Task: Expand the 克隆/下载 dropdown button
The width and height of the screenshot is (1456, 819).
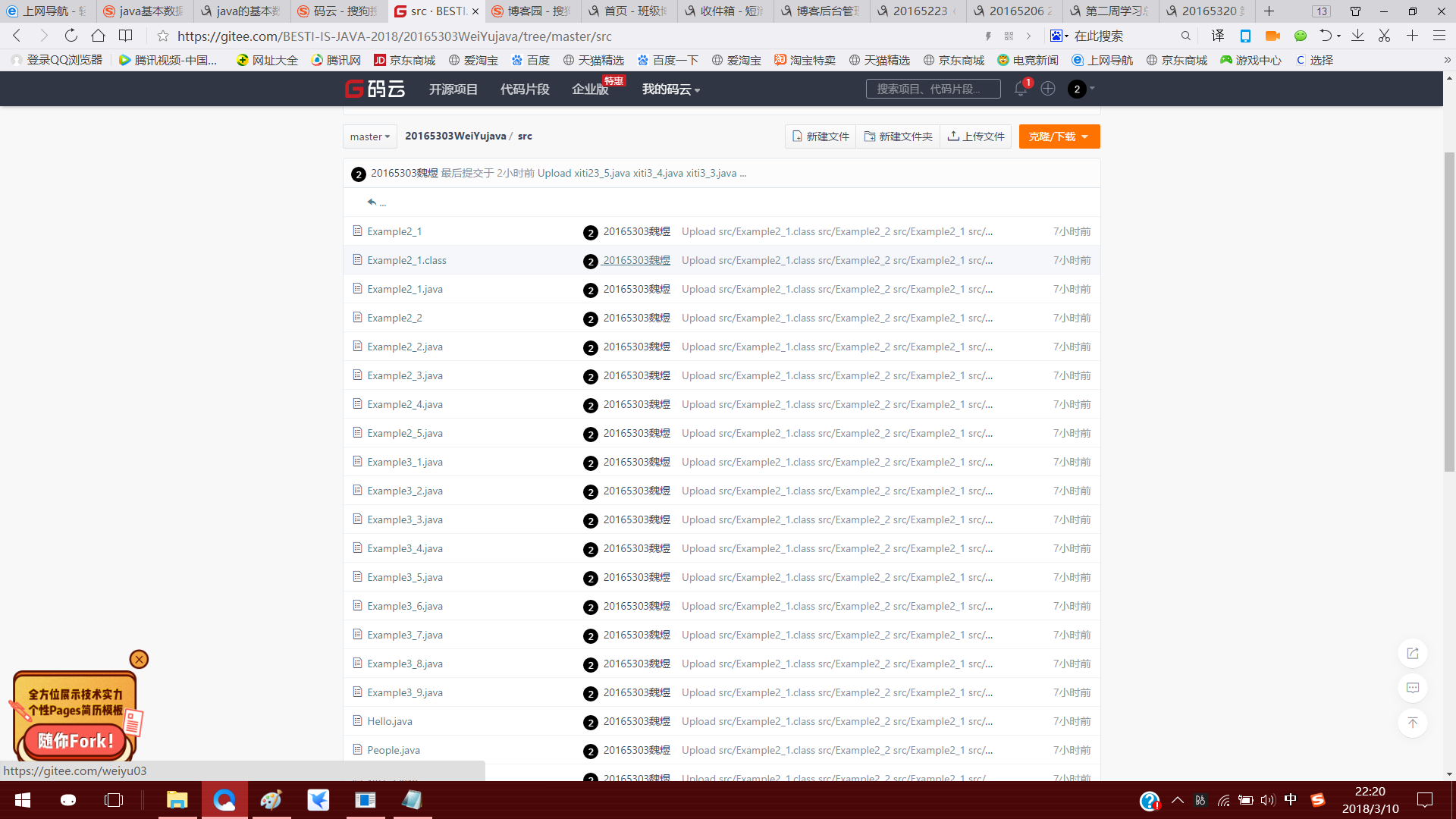Action: coord(1059,136)
